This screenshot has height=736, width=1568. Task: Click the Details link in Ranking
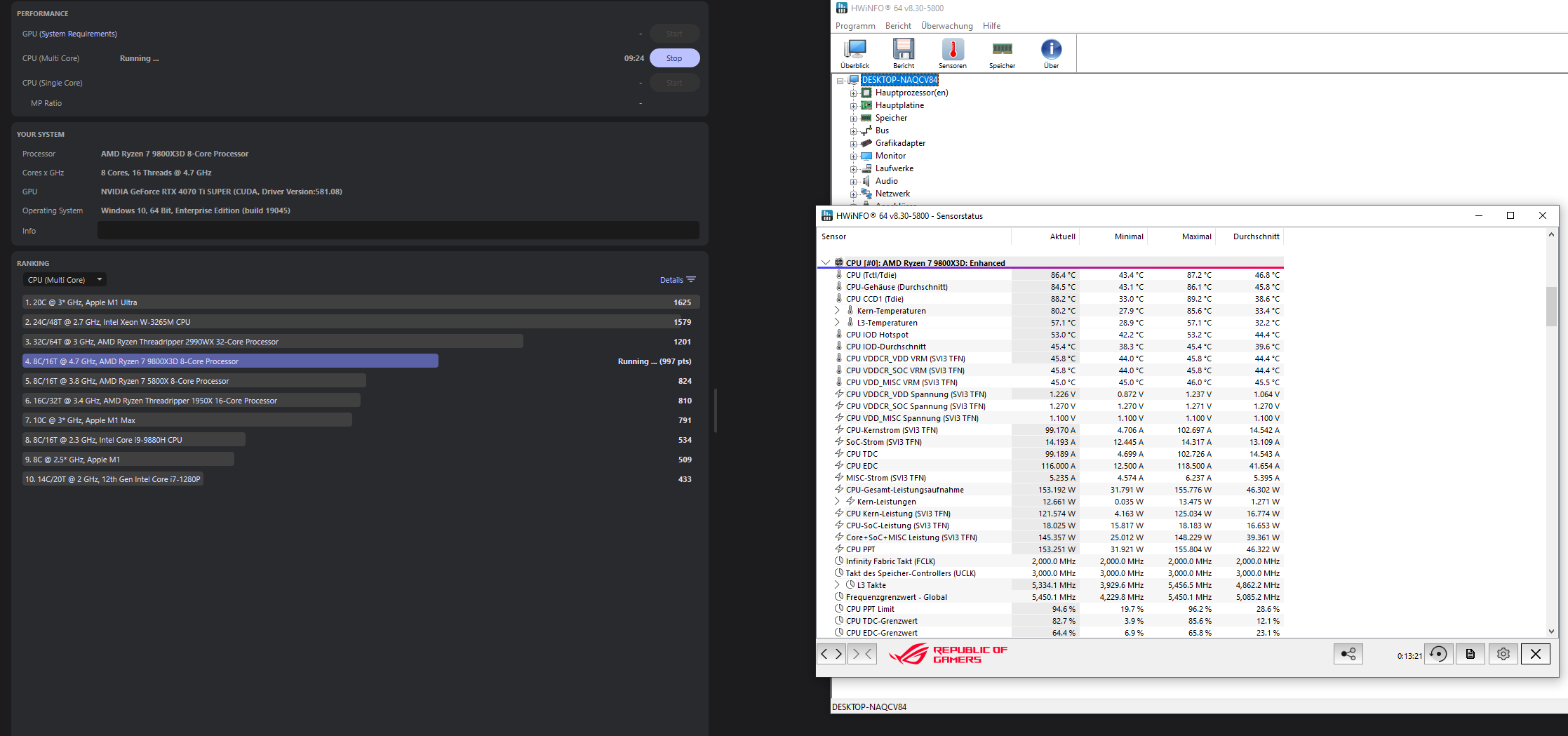(671, 280)
